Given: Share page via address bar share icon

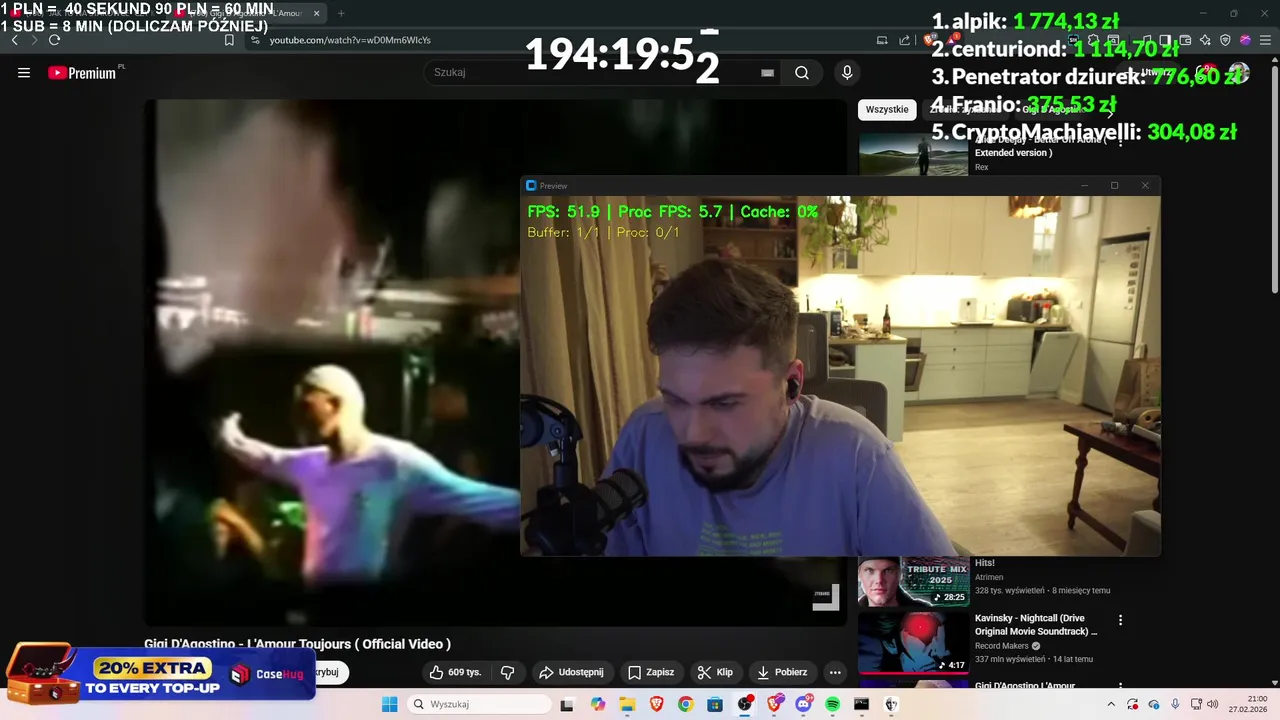Looking at the screenshot, I should click(904, 40).
